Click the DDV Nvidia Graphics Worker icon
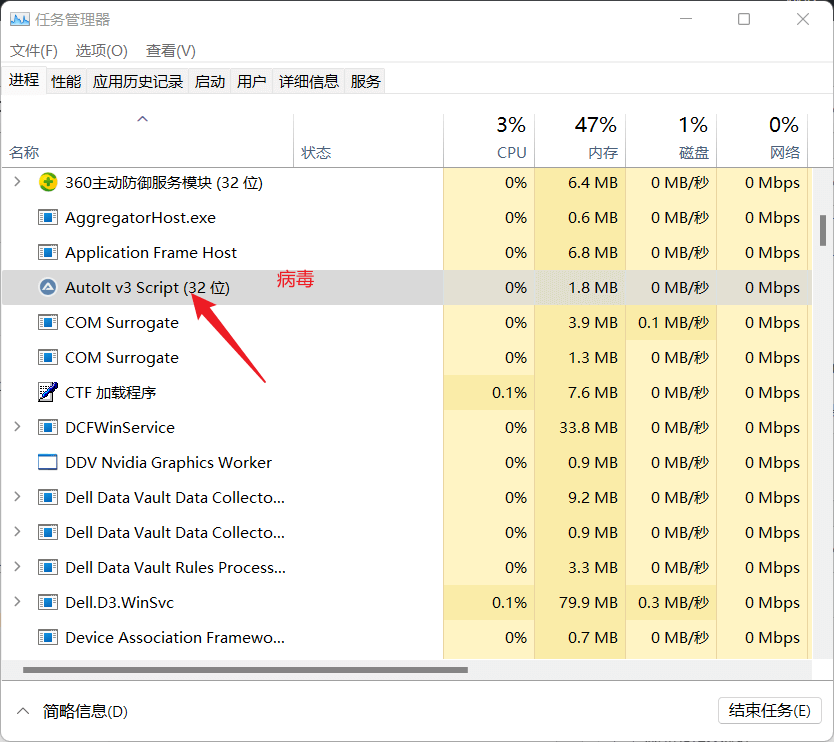The height and width of the screenshot is (742, 834). (48, 462)
